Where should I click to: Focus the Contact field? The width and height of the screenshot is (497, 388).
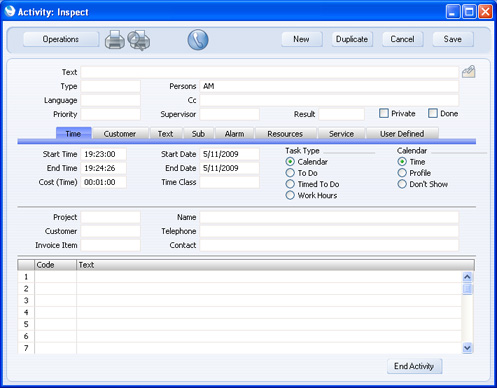329,245
